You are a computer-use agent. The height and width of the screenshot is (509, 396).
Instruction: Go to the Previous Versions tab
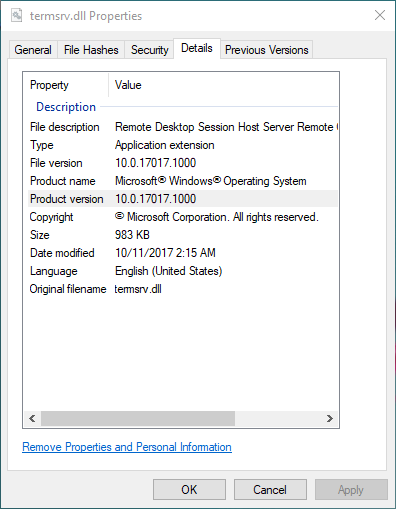[x=267, y=50]
